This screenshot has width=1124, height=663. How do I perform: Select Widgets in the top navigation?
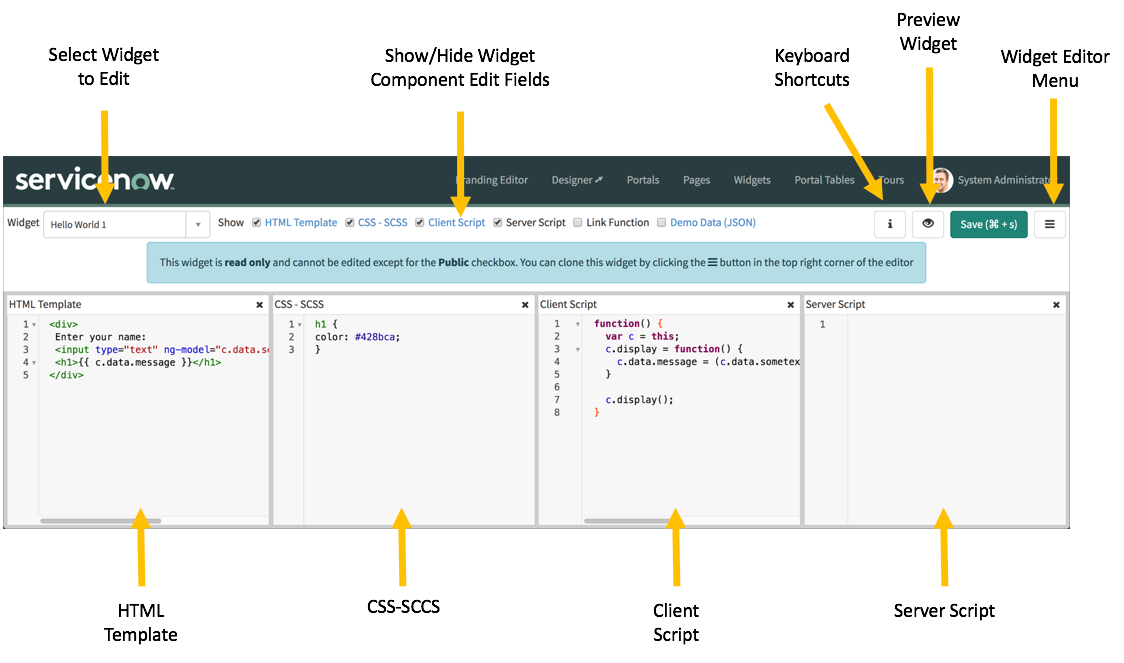(x=751, y=180)
